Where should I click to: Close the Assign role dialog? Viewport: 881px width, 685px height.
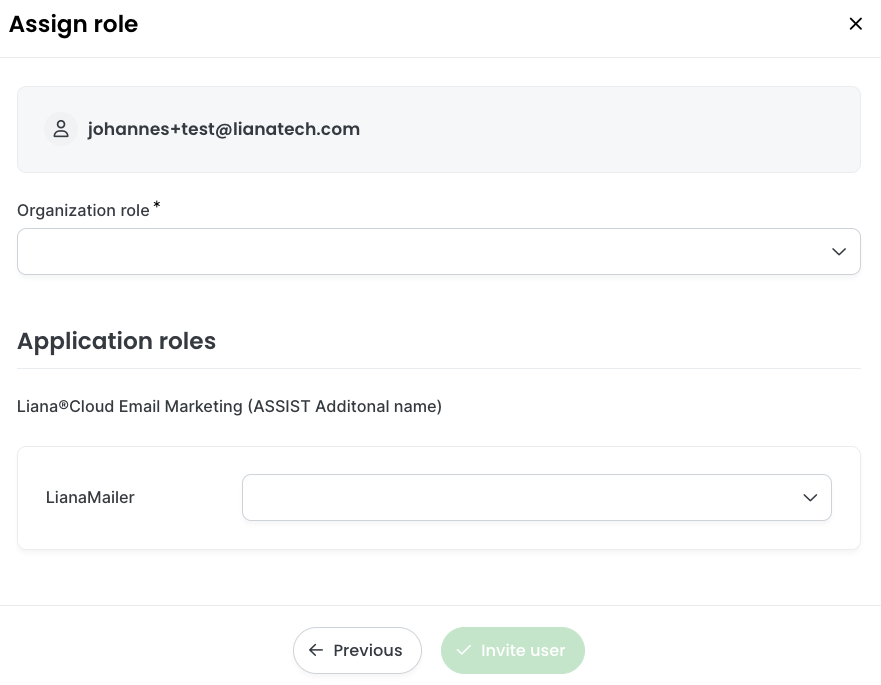pyautogui.click(x=855, y=24)
